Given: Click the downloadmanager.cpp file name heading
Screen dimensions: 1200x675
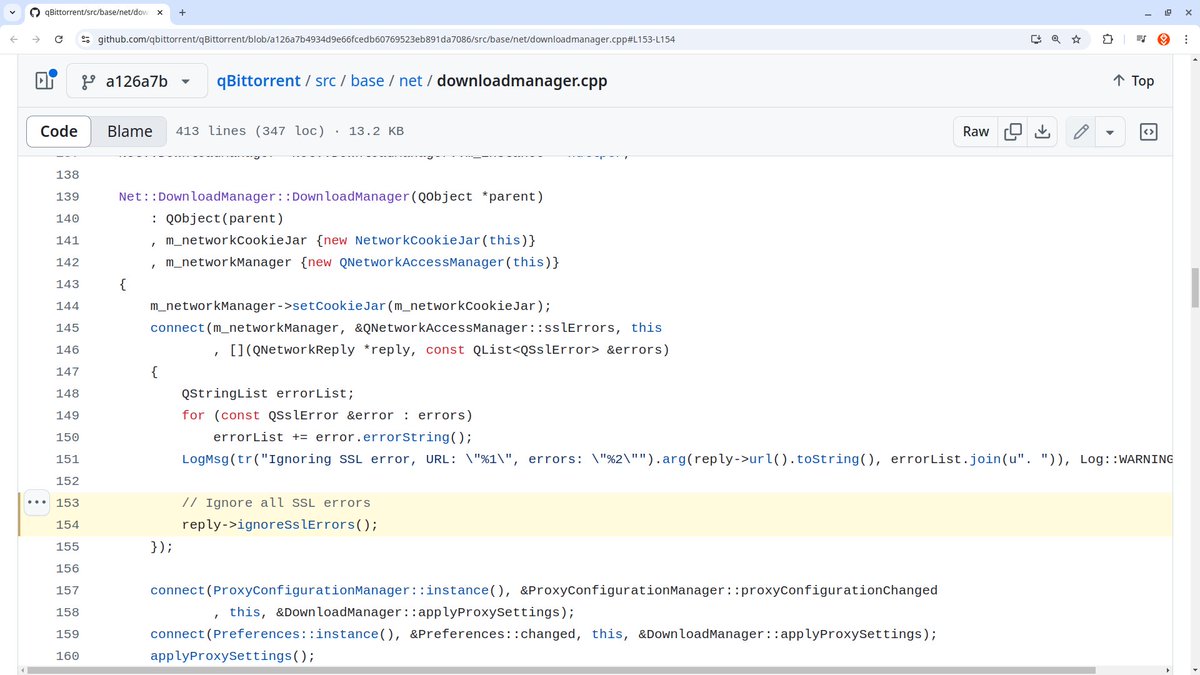Looking at the screenshot, I should point(522,81).
